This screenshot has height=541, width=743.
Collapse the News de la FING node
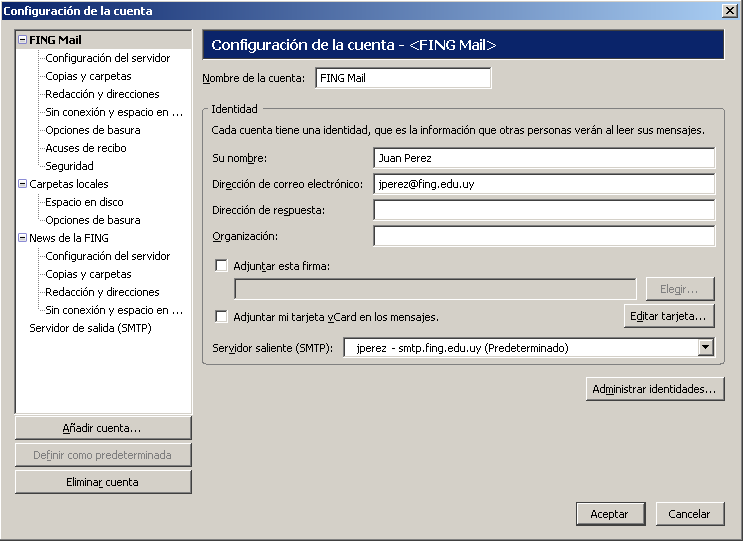click(x=22, y=238)
